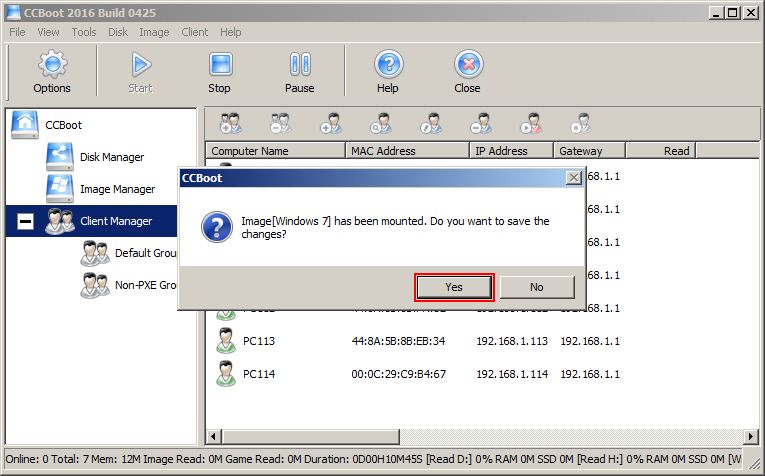
Task: Click Yes to save changes
Action: coord(454,287)
